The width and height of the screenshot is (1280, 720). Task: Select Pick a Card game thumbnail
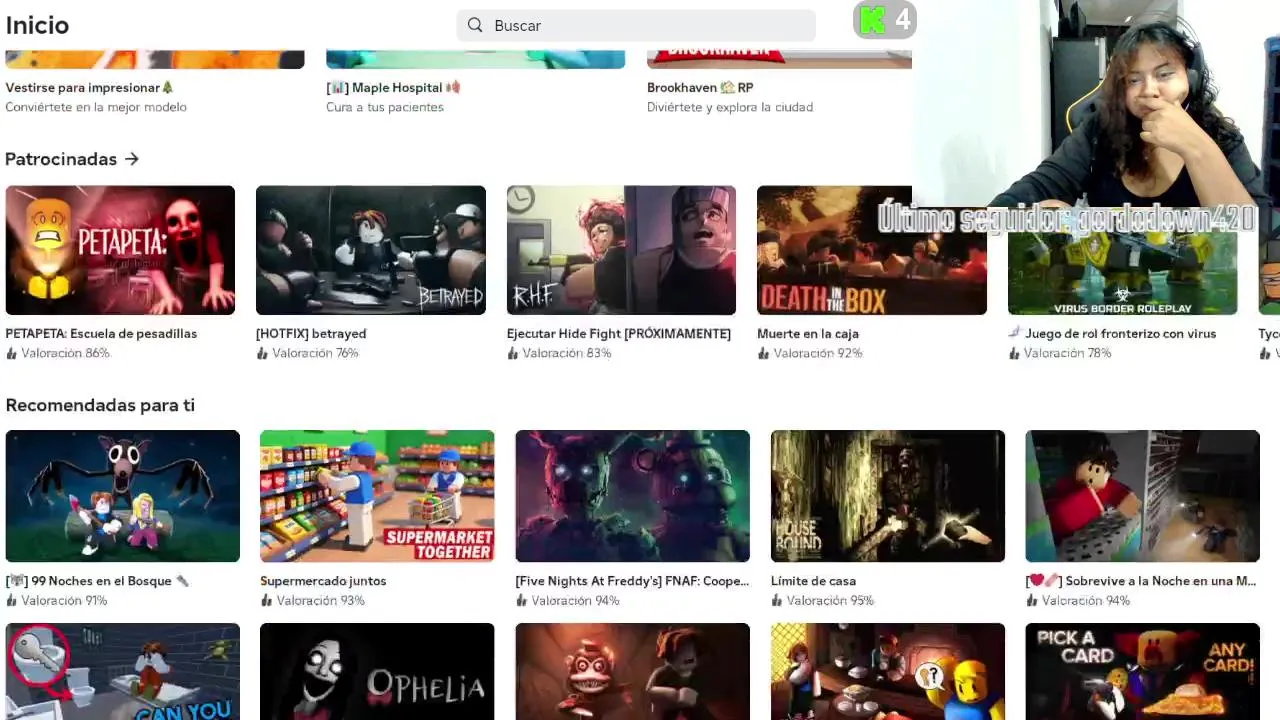point(1142,672)
